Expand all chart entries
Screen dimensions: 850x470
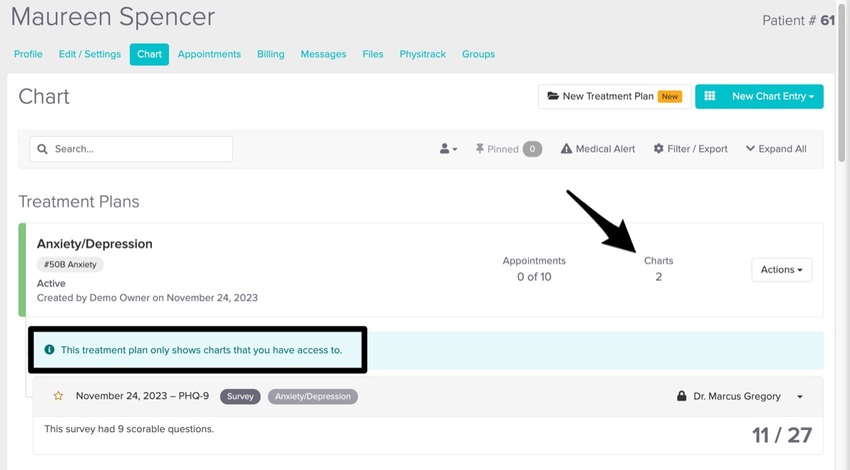click(776, 149)
